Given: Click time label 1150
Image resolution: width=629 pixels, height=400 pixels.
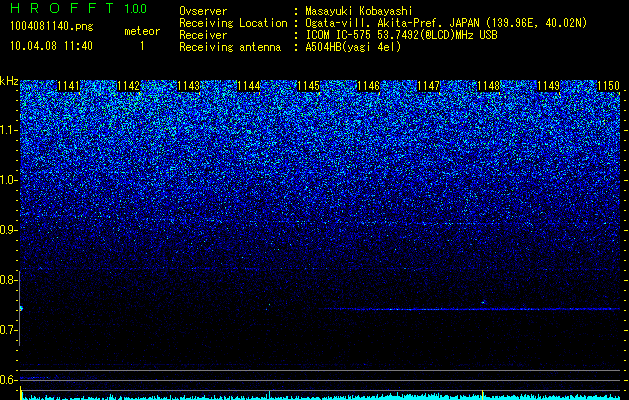Looking at the screenshot, I should tap(609, 86).
